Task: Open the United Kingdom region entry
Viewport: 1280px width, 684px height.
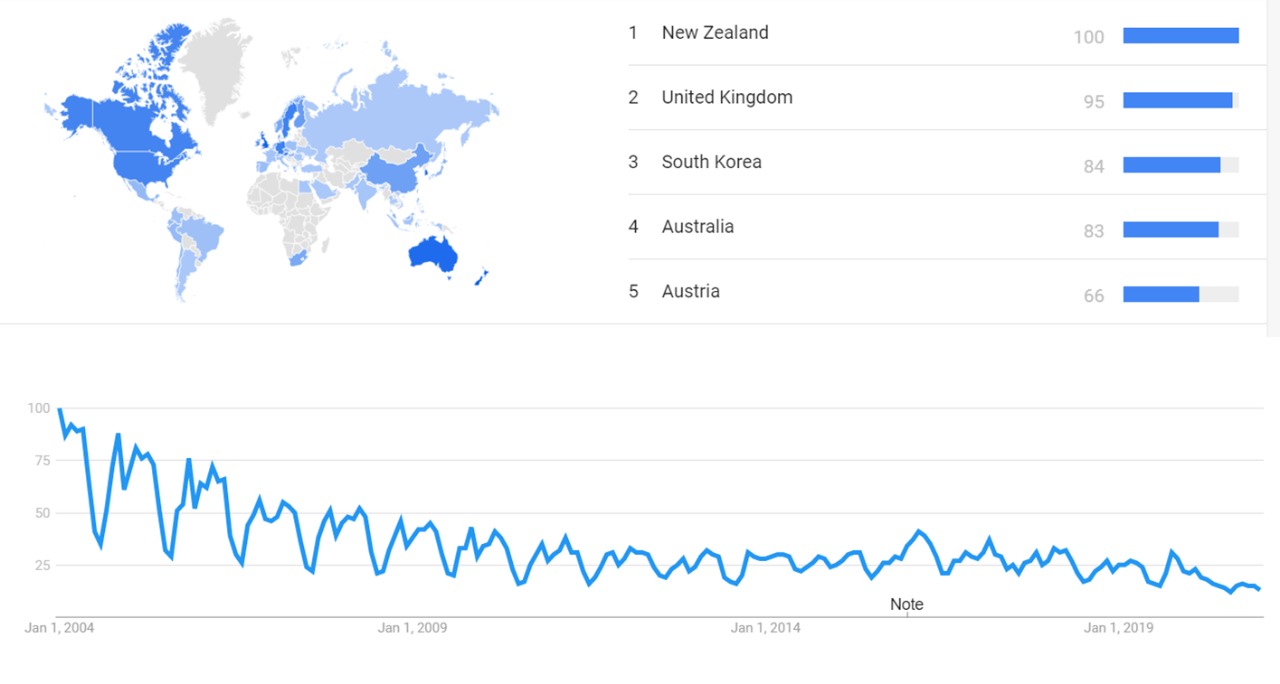Action: click(x=727, y=98)
